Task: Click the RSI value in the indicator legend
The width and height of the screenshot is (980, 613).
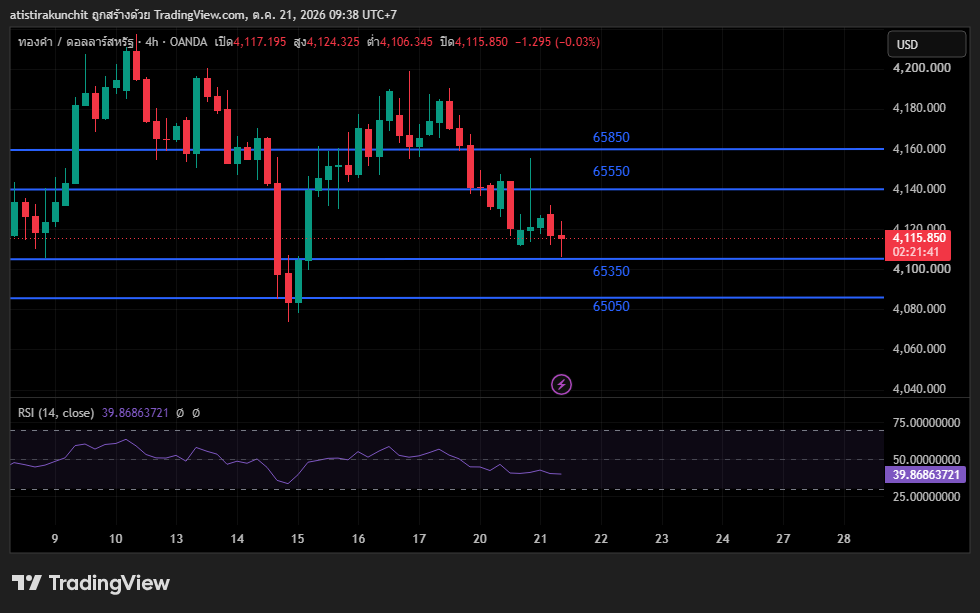Action: [135, 412]
